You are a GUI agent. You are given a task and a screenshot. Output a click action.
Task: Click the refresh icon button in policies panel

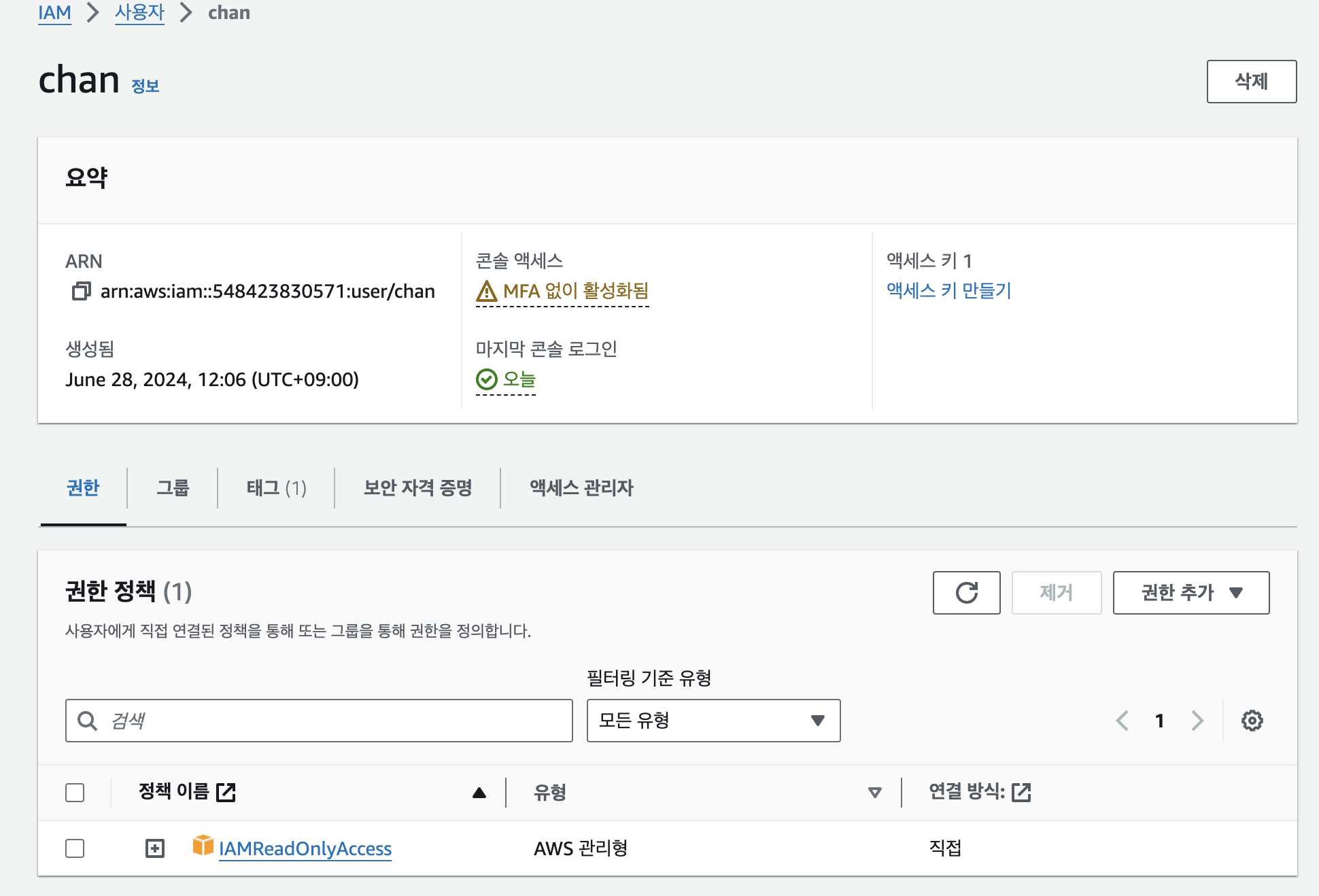click(966, 593)
